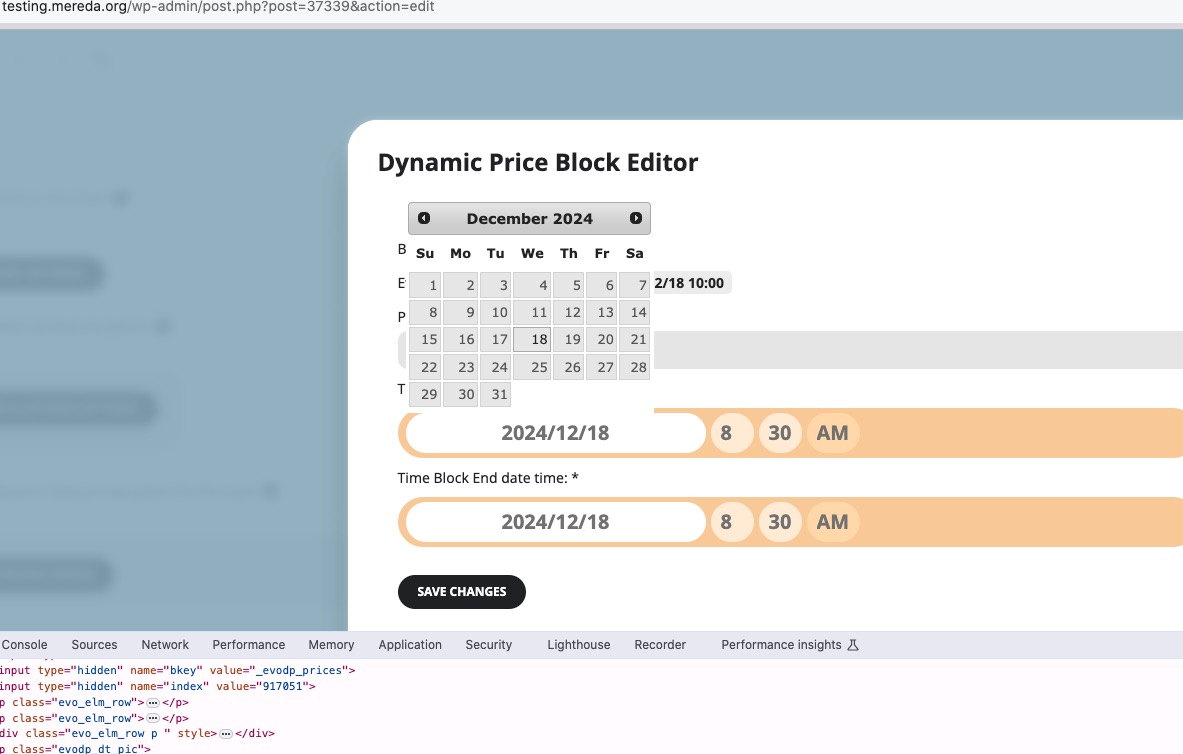The height and width of the screenshot is (754, 1183).
Task: Choose December 31 in the date picker
Action: pos(496,394)
